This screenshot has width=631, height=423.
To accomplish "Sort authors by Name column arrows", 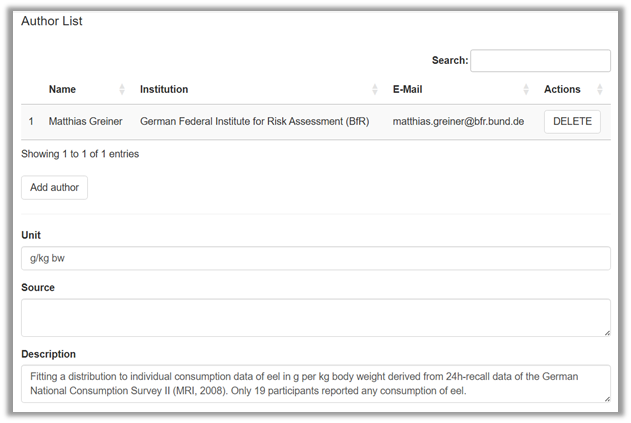I will [x=122, y=90].
